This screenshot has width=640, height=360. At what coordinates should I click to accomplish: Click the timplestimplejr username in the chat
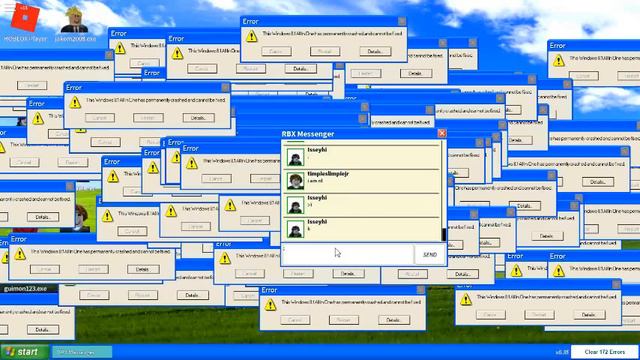click(x=328, y=173)
